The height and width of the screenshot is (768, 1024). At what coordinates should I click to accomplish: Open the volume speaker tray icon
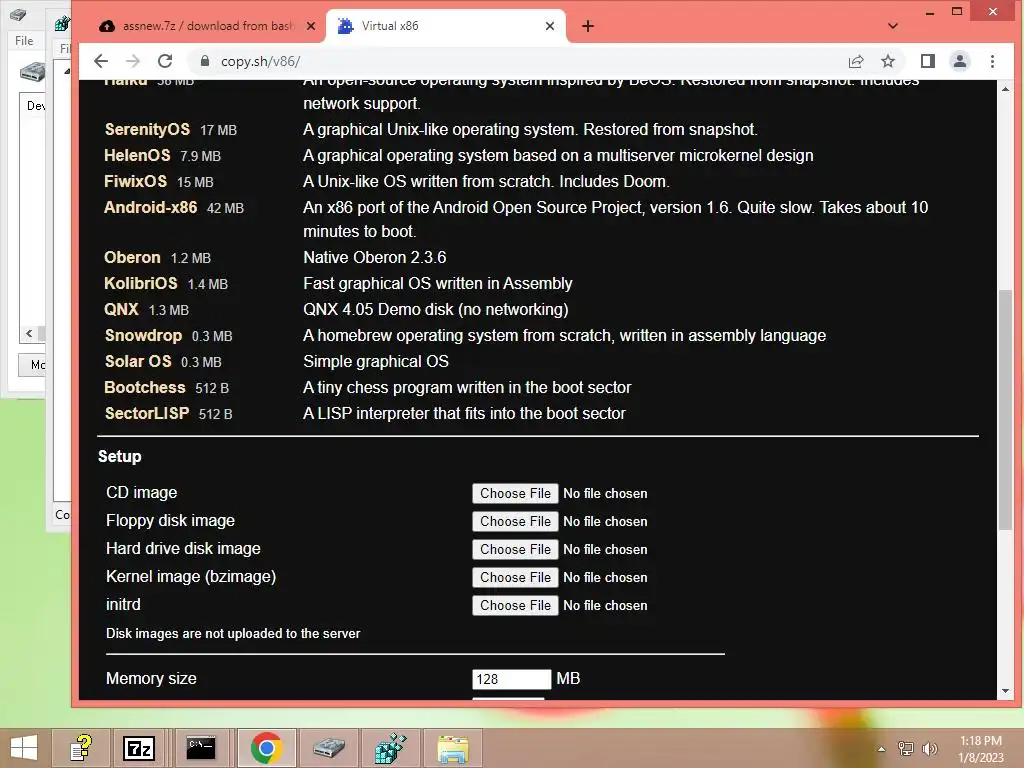[x=930, y=749]
